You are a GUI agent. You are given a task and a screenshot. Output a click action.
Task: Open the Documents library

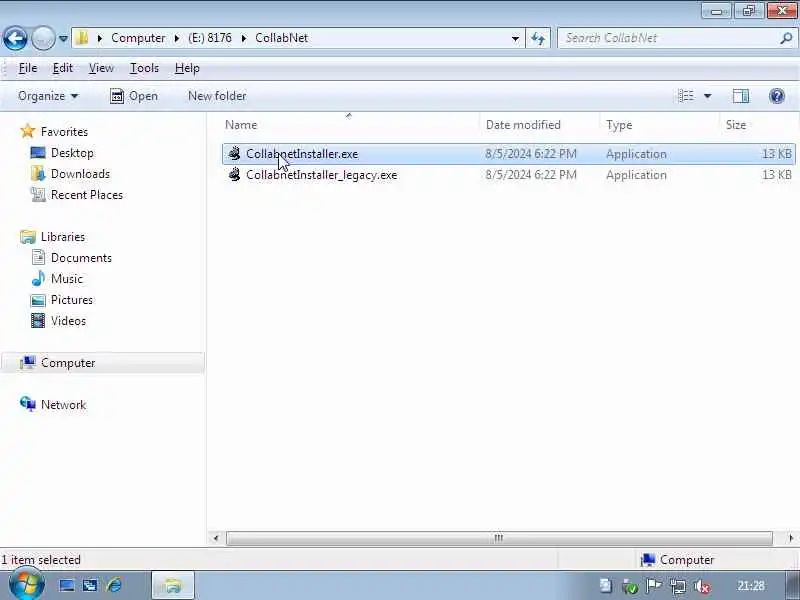click(81, 258)
